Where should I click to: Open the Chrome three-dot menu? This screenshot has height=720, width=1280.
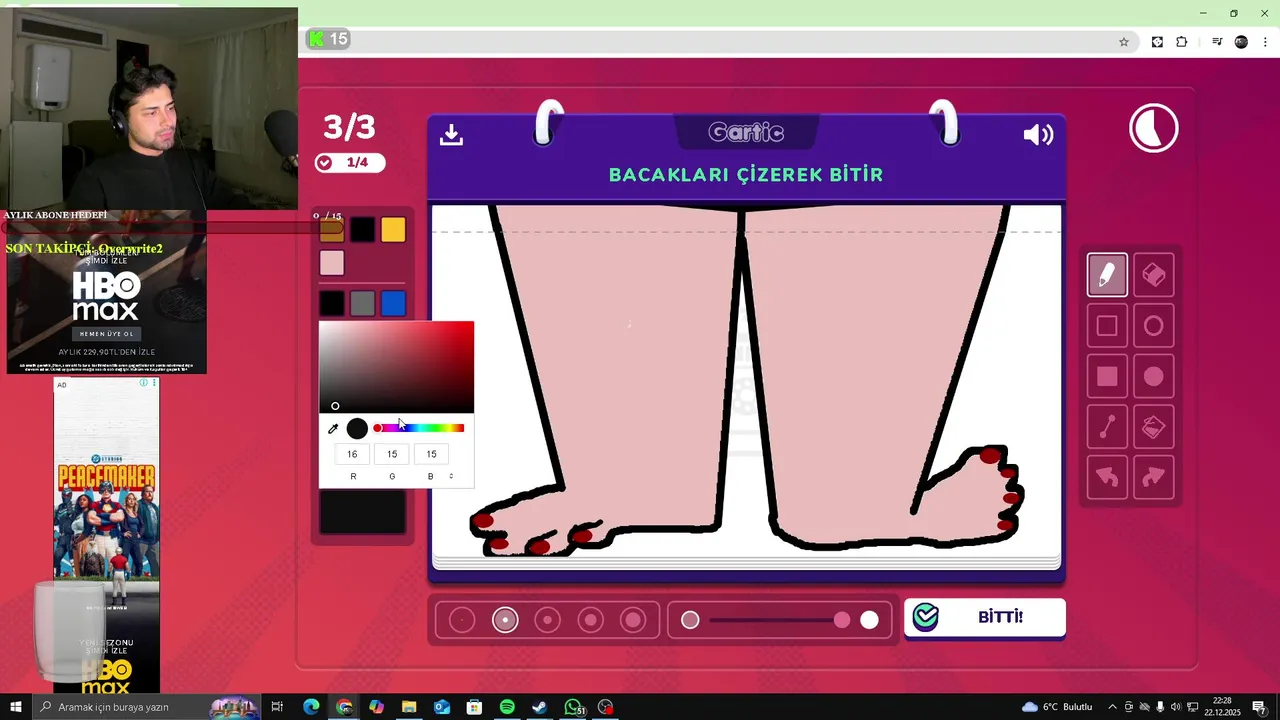[1265, 42]
